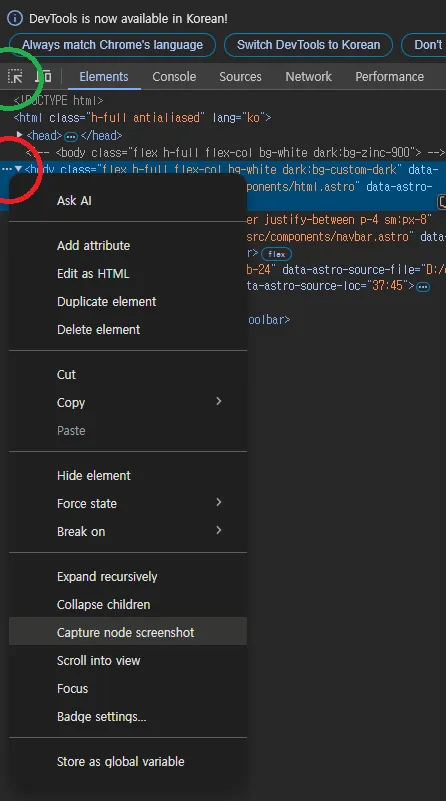Click the three-dot icon left of body
This screenshot has width=446, height=801.
pos(7,169)
